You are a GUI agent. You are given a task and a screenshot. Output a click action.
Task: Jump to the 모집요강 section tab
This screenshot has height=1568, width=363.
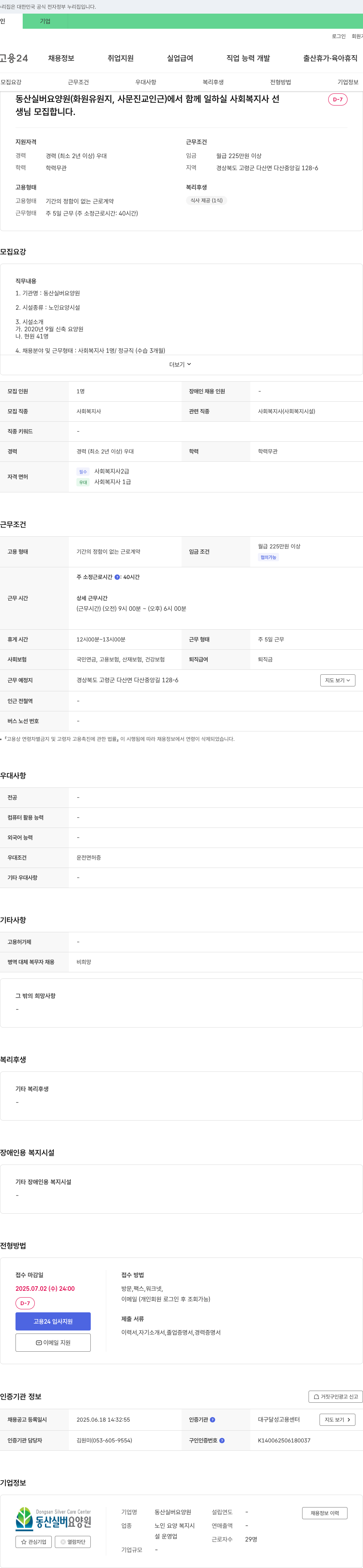pyautogui.click(x=11, y=82)
